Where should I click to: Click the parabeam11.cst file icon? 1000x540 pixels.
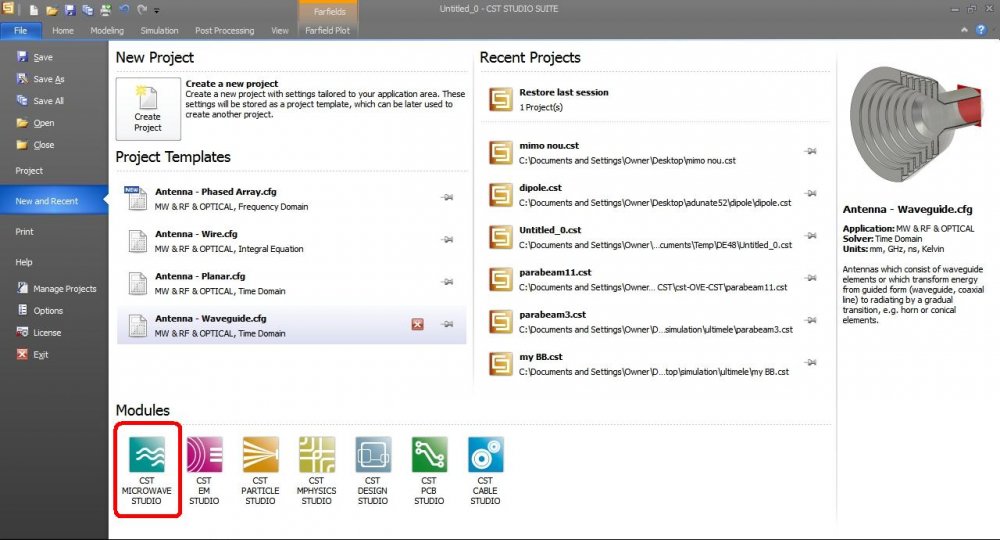click(x=501, y=279)
